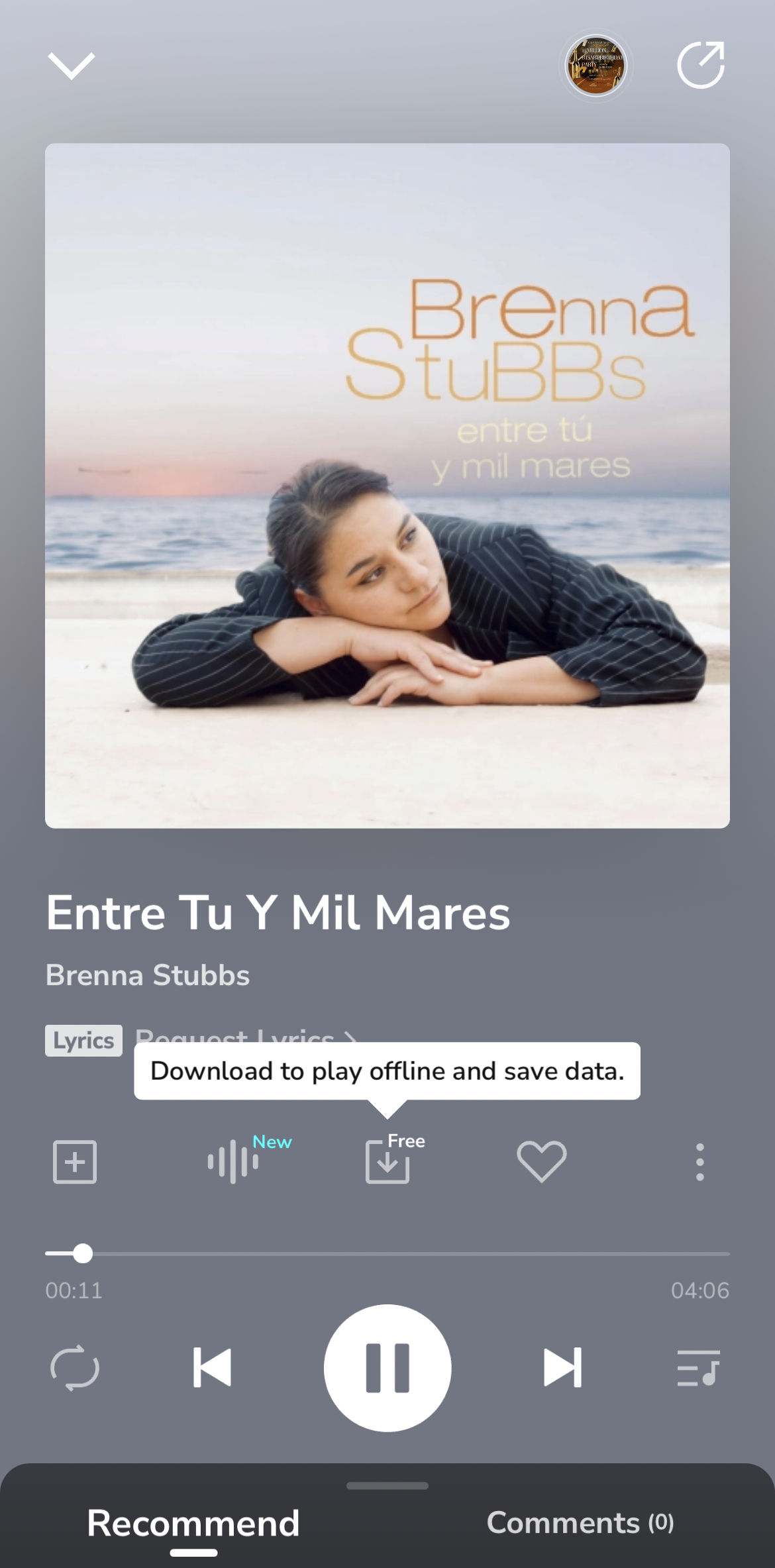This screenshot has height=1568, width=775.
Task: Open the circular profile avatar
Action: point(595,66)
